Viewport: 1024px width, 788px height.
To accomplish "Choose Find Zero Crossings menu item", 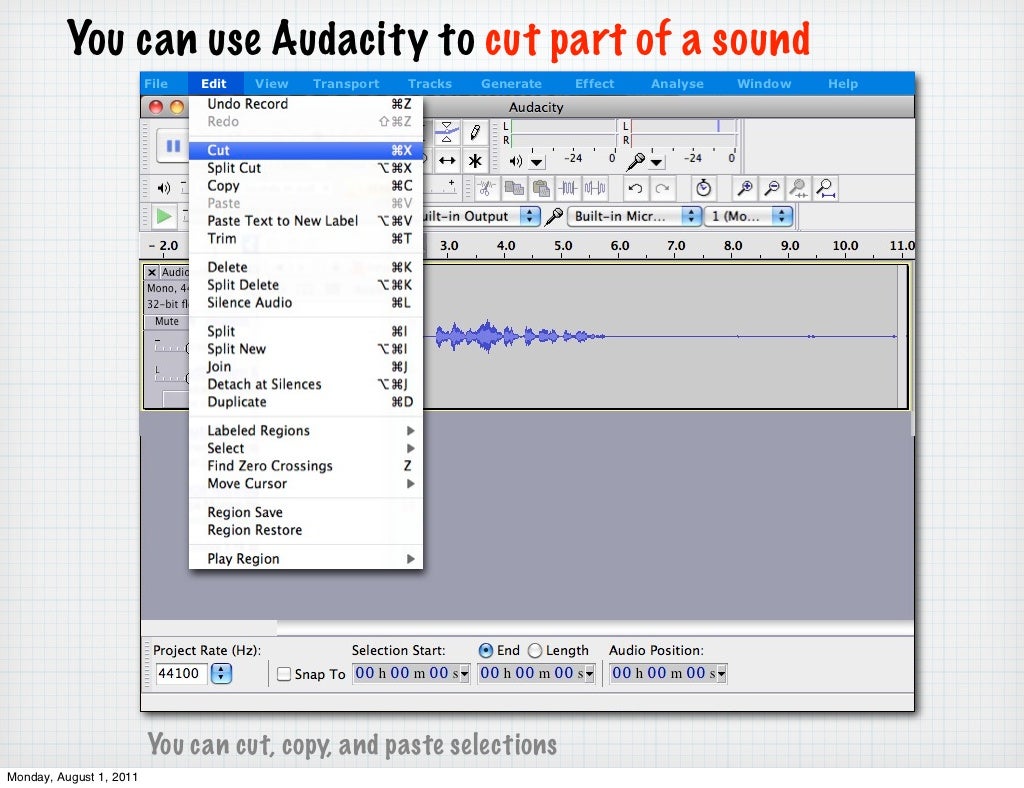I will (x=306, y=465).
